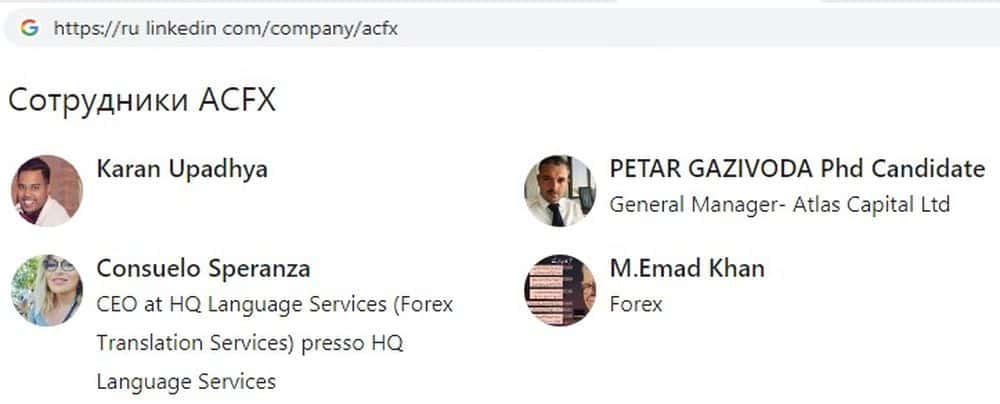
Task: Click the Google icon in address bar
Action: [29, 28]
